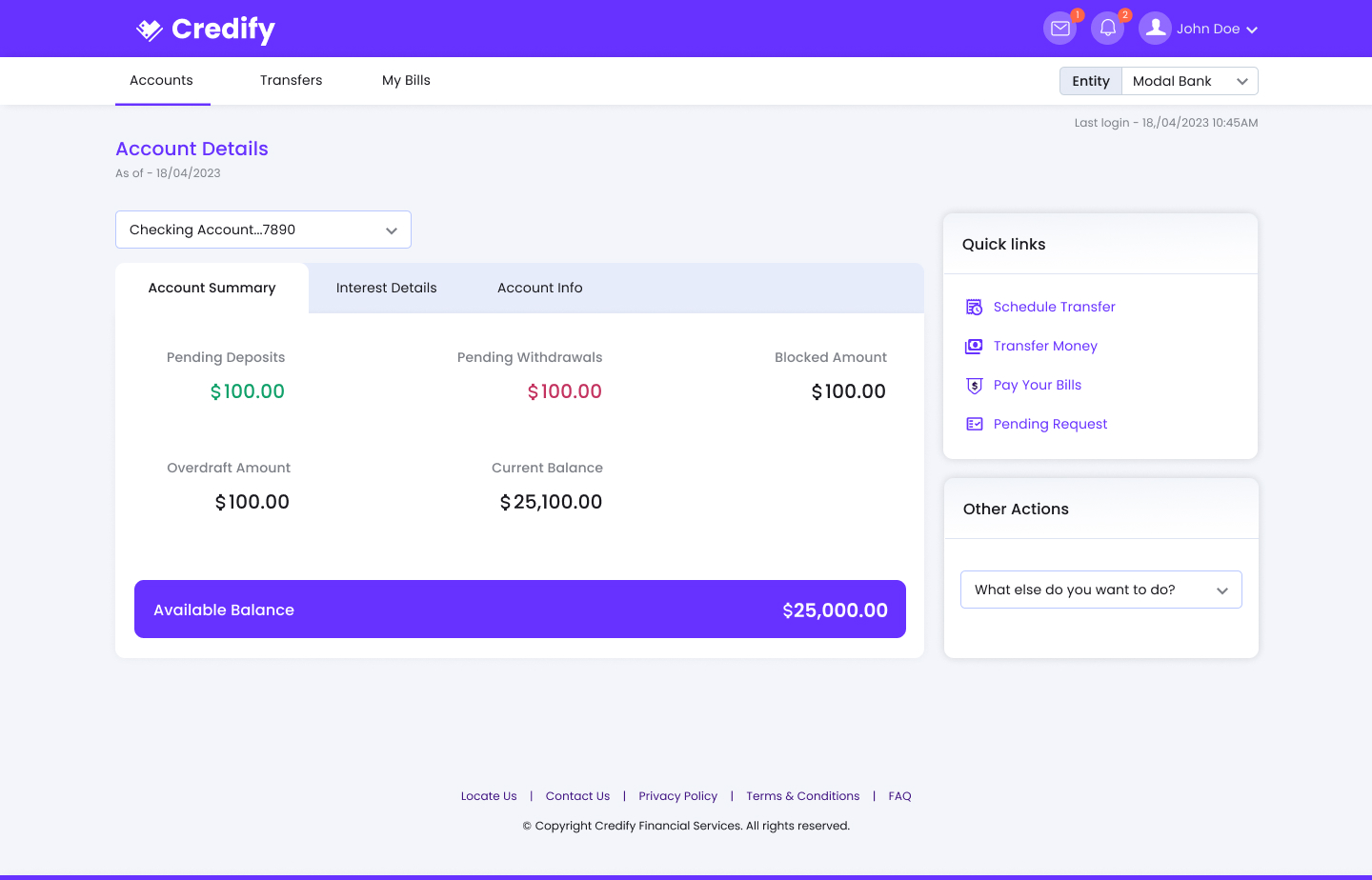Open the notifications bell icon

tap(1107, 29)
